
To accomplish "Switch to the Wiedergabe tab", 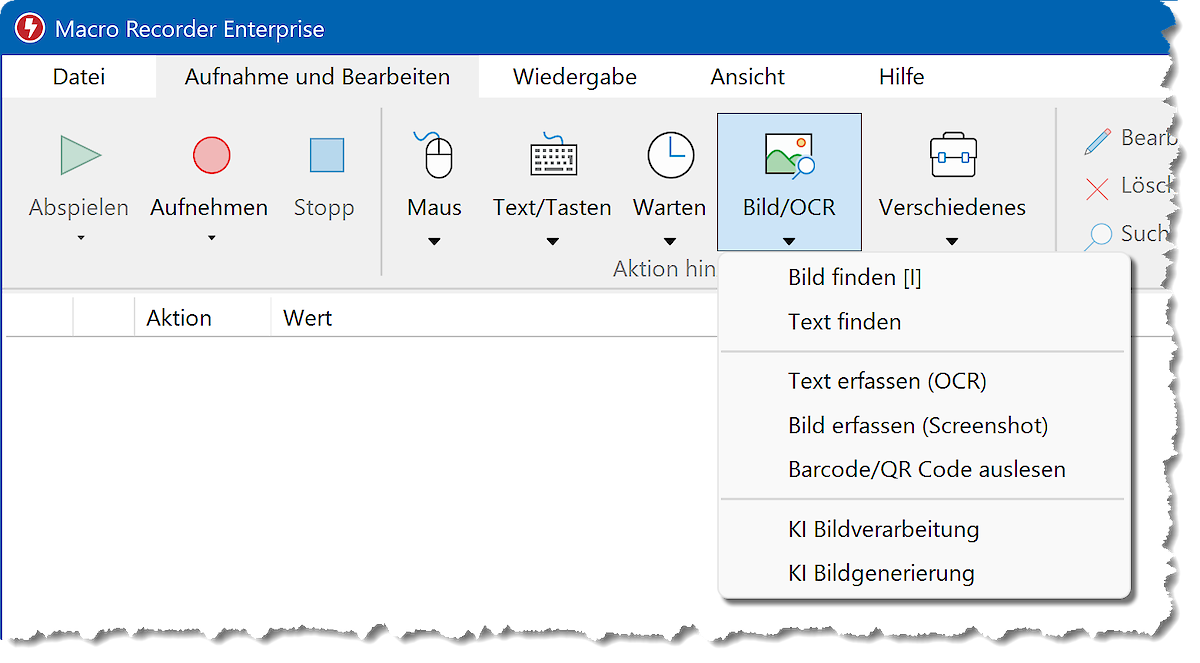I will pos(574,77).
